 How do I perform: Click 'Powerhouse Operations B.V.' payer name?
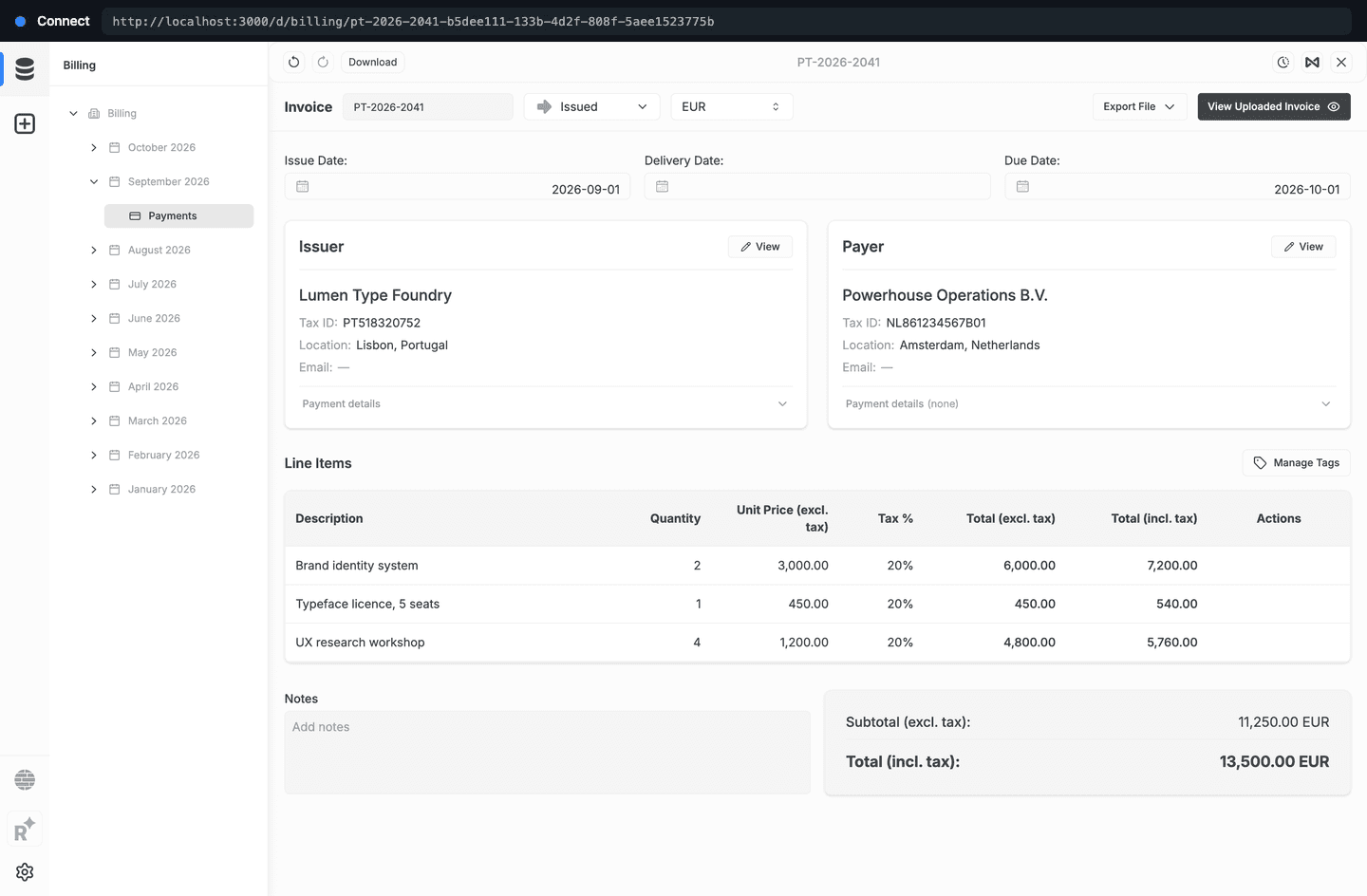click(x=945, y=295)
